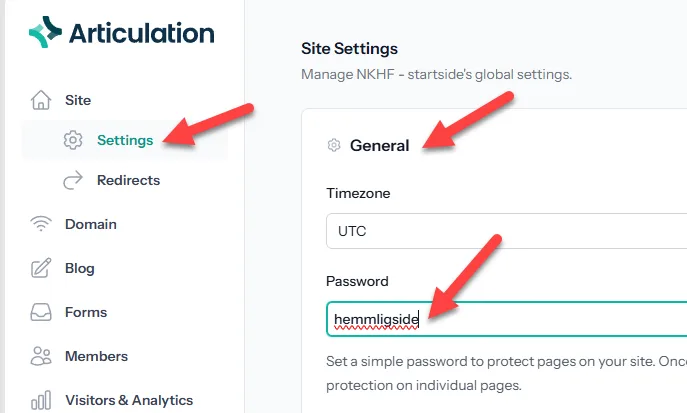The height and width of the screenshot is (413, 687).
Task: Click the Blog pencil icon
Action: (41, 268)
